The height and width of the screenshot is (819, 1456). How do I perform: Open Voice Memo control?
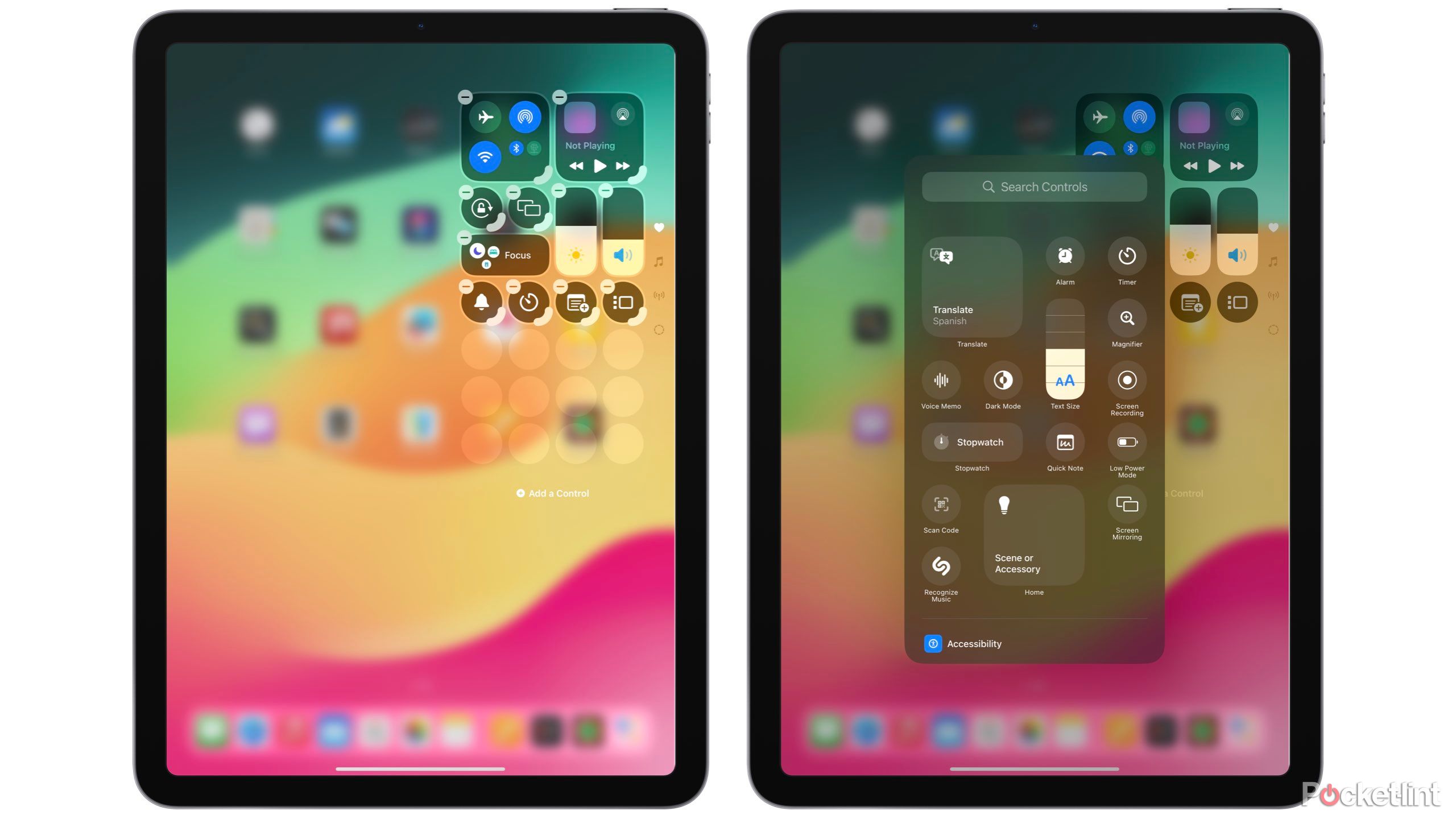[x=941, y=380]
